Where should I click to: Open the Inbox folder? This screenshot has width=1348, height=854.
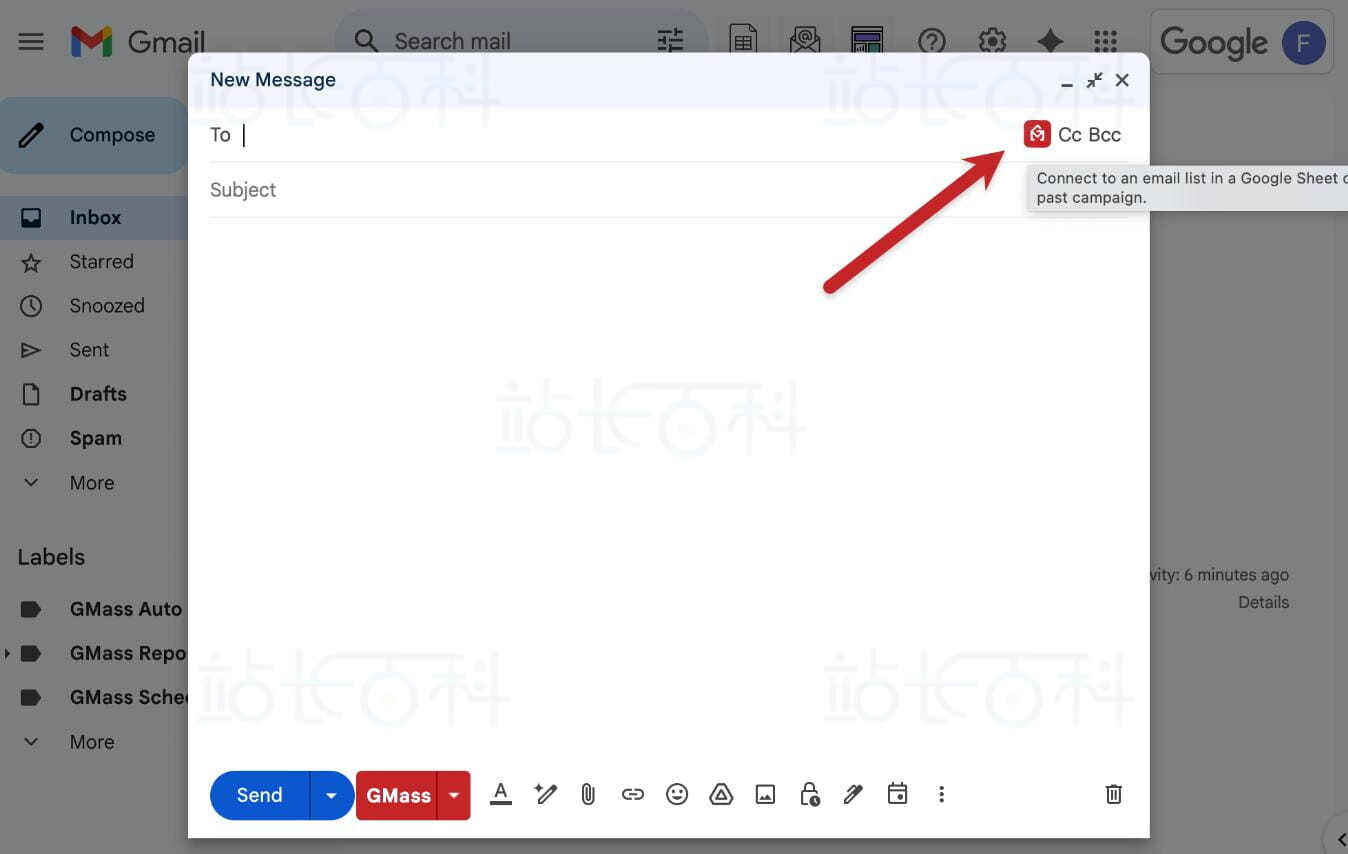click(x=95, y=218)
